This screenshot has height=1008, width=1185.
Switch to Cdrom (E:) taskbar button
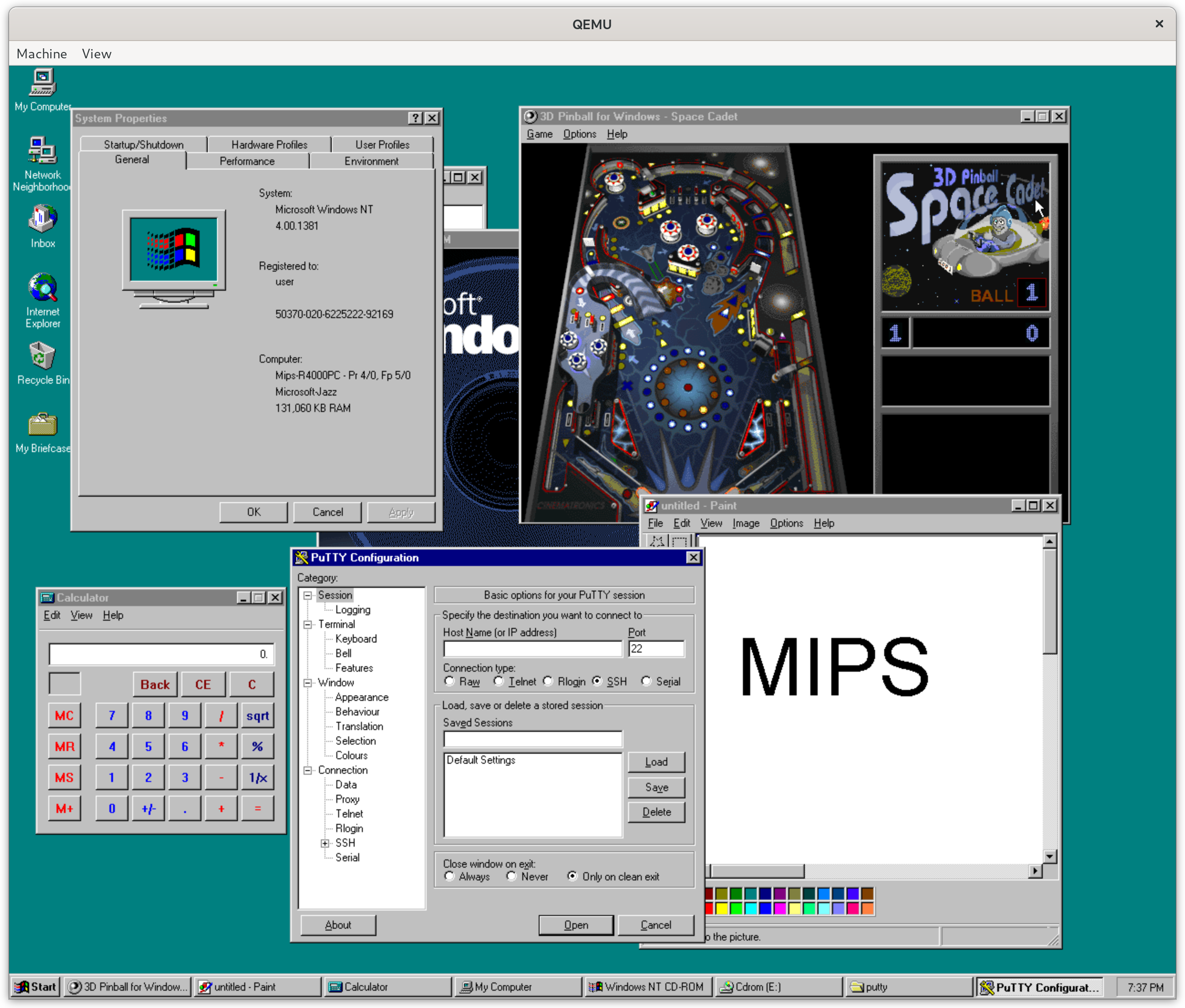click(779, 987)
